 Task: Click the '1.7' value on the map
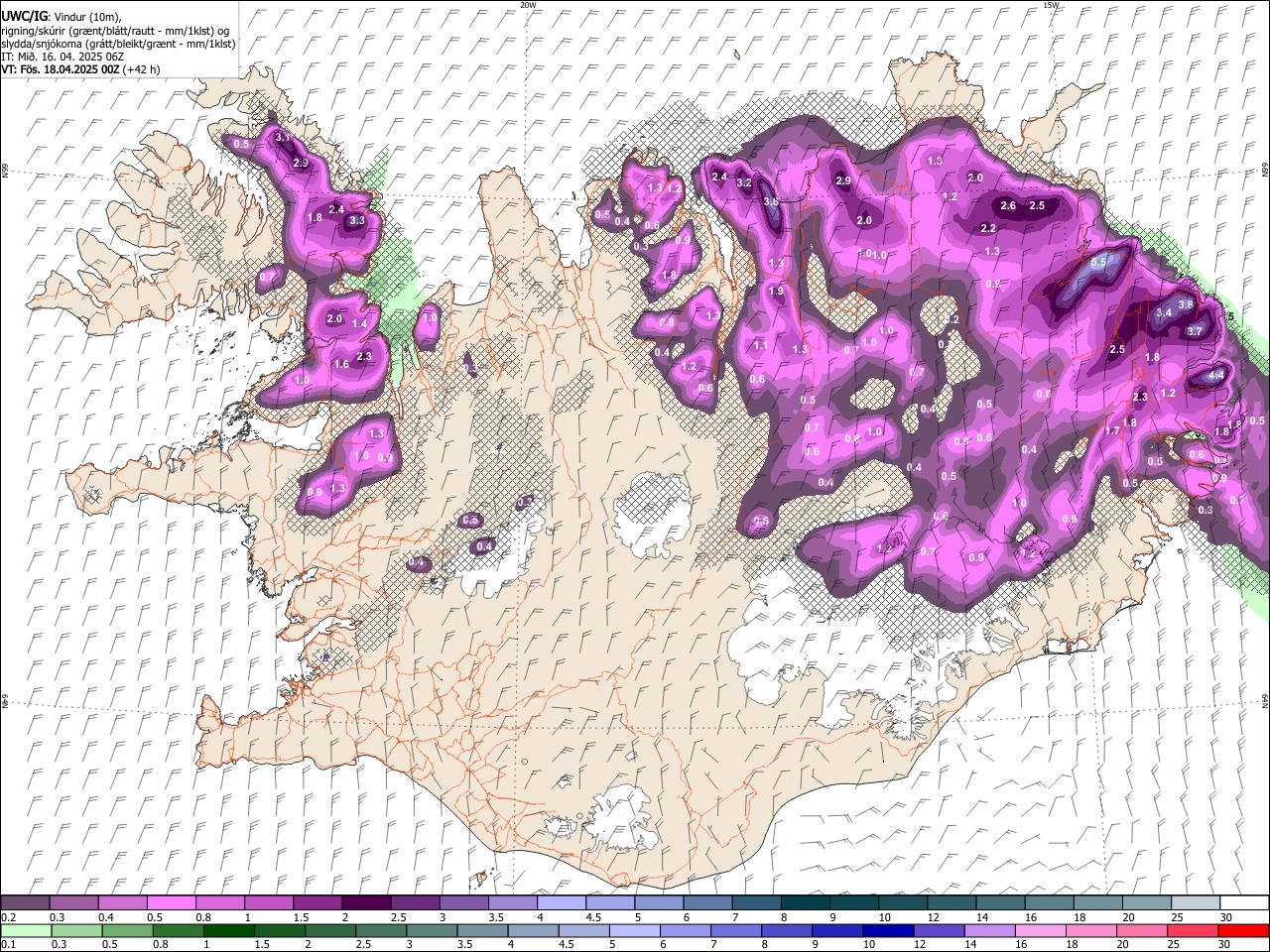pyautogui.click(x=1112, y=430)
